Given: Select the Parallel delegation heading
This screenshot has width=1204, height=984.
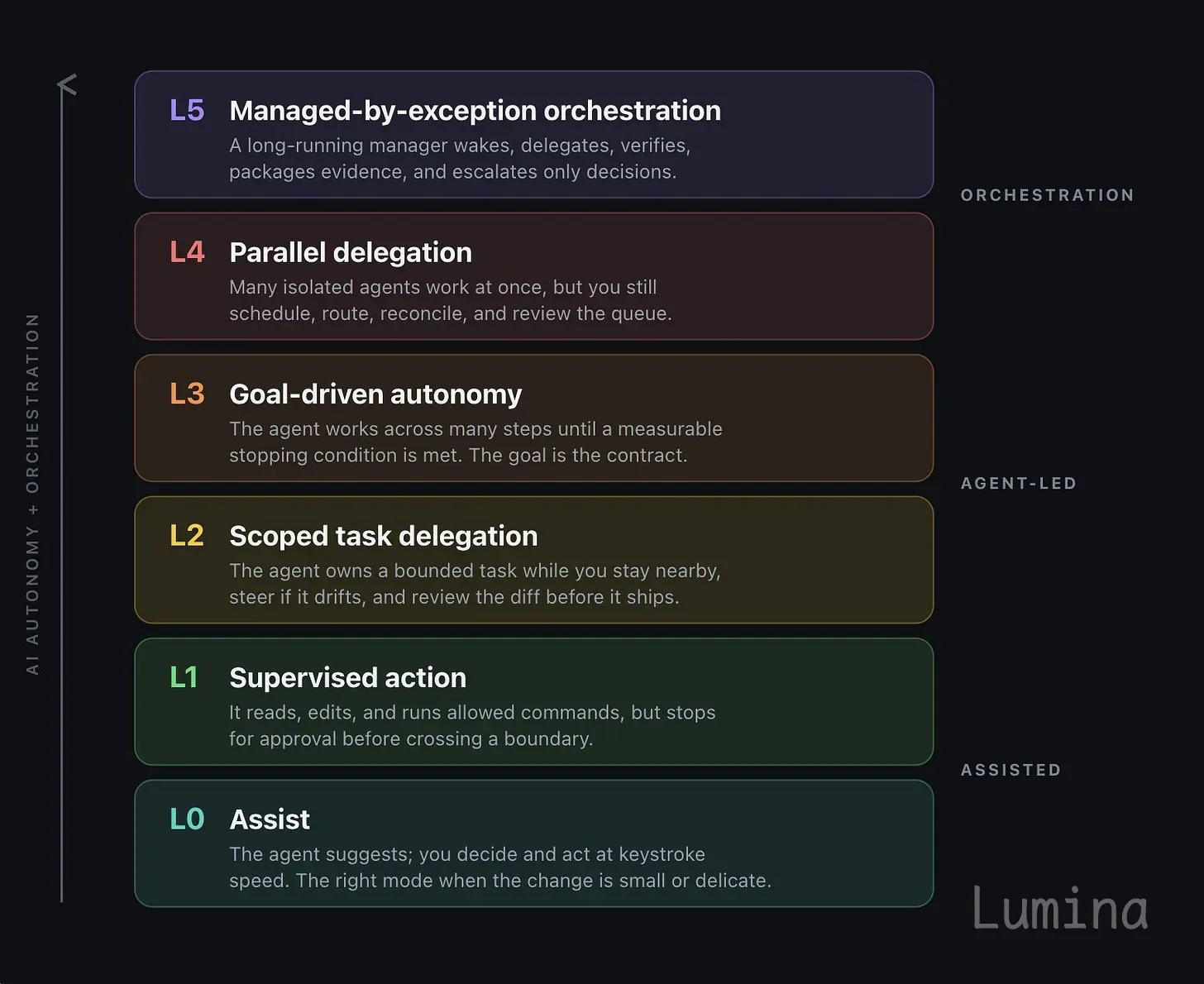Looking at the screenshot, I should 351,252.
